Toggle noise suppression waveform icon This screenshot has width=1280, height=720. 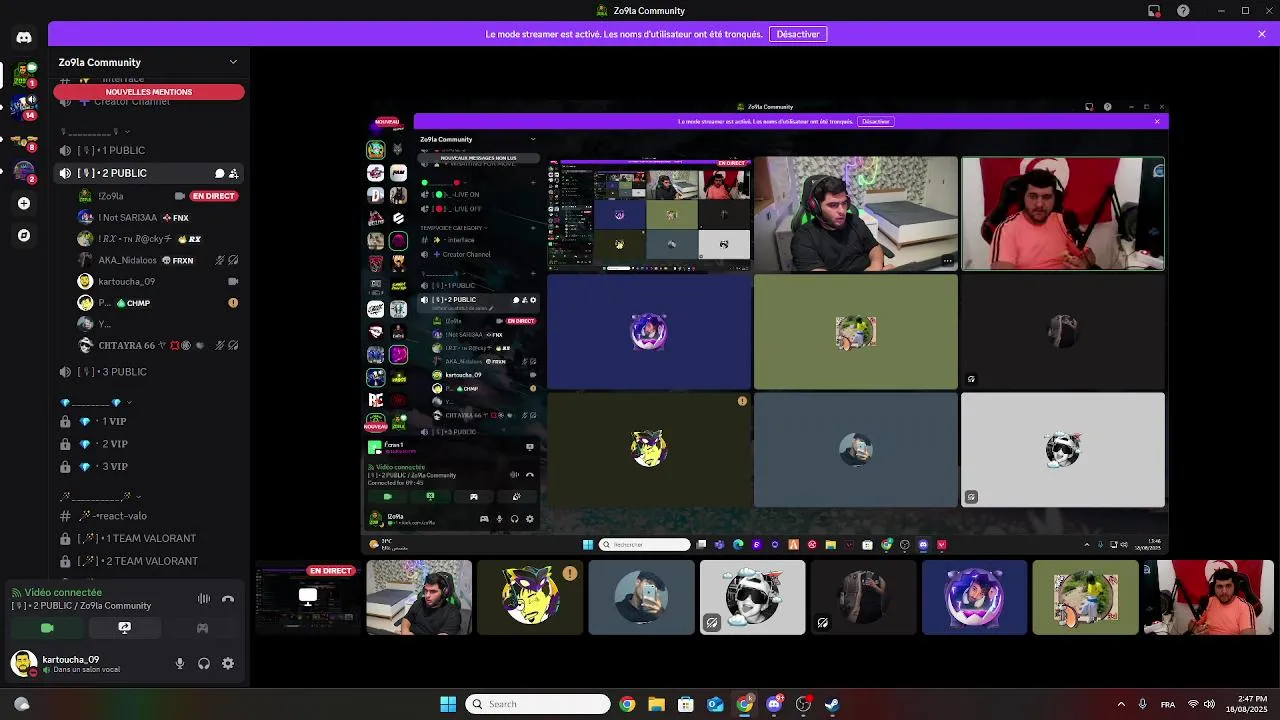[x=204, y=599]
